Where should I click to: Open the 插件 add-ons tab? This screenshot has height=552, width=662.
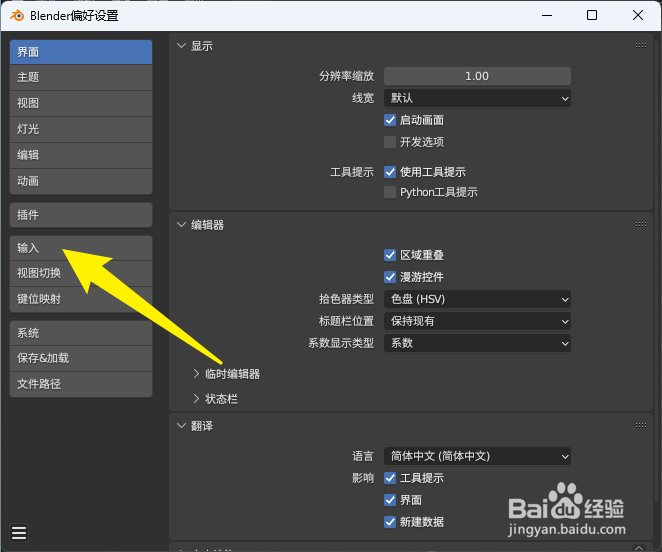pyautogui.click(x=81, y=215)
